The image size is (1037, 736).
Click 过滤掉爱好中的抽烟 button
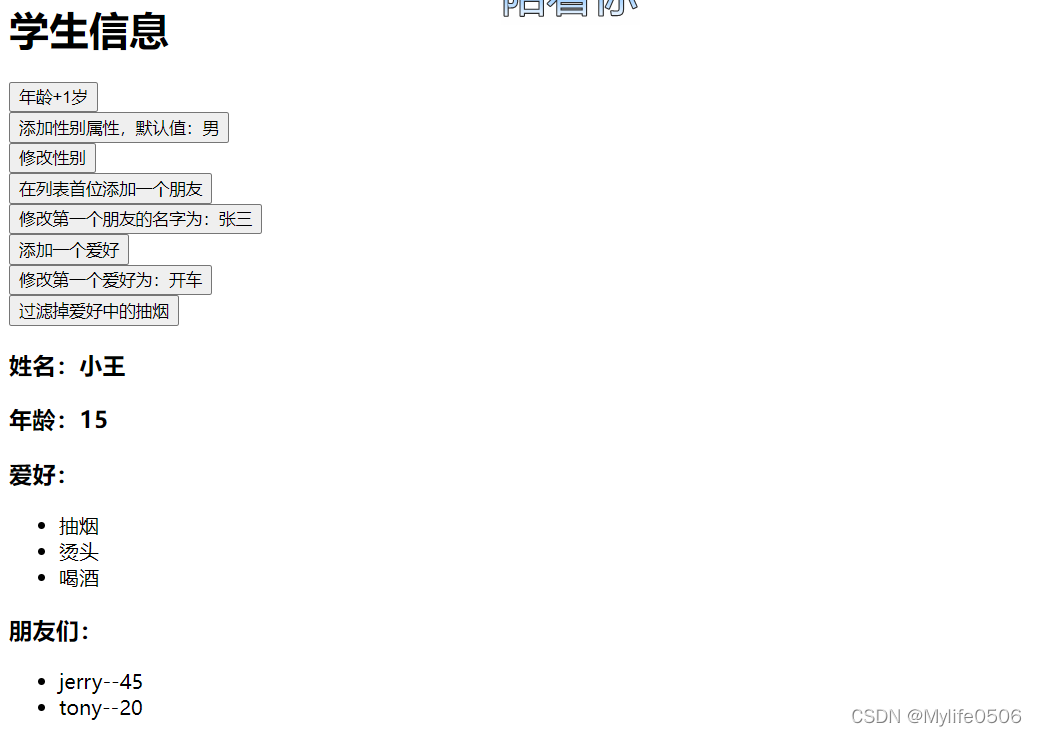coord(94,311)
